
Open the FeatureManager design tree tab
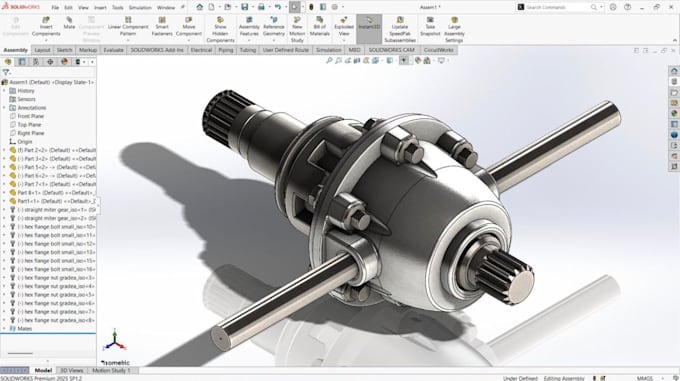coord(8,62)
